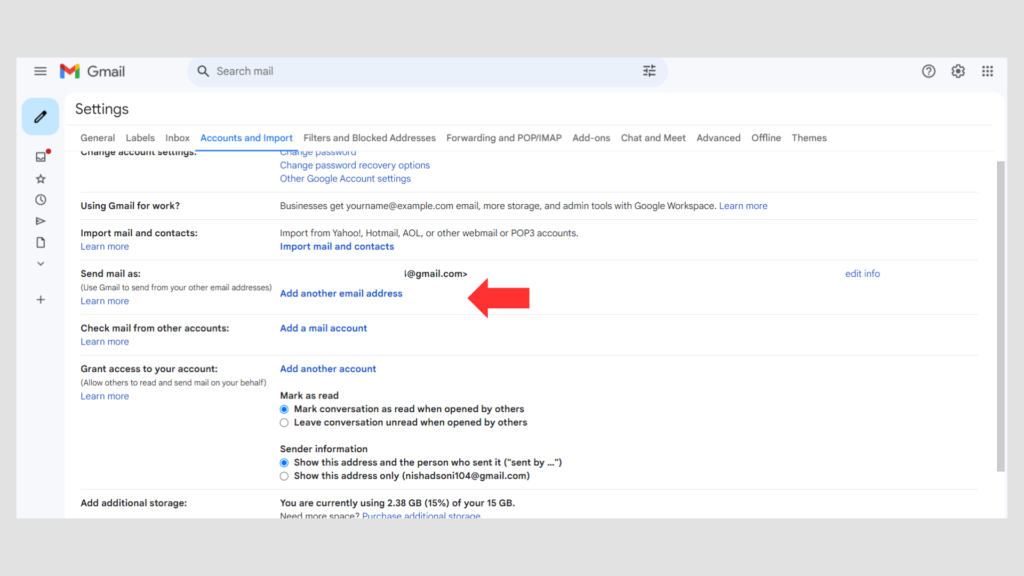1024x576 pixels.
Task: Click Change password recovery options link
Action: tap(355, 165)
